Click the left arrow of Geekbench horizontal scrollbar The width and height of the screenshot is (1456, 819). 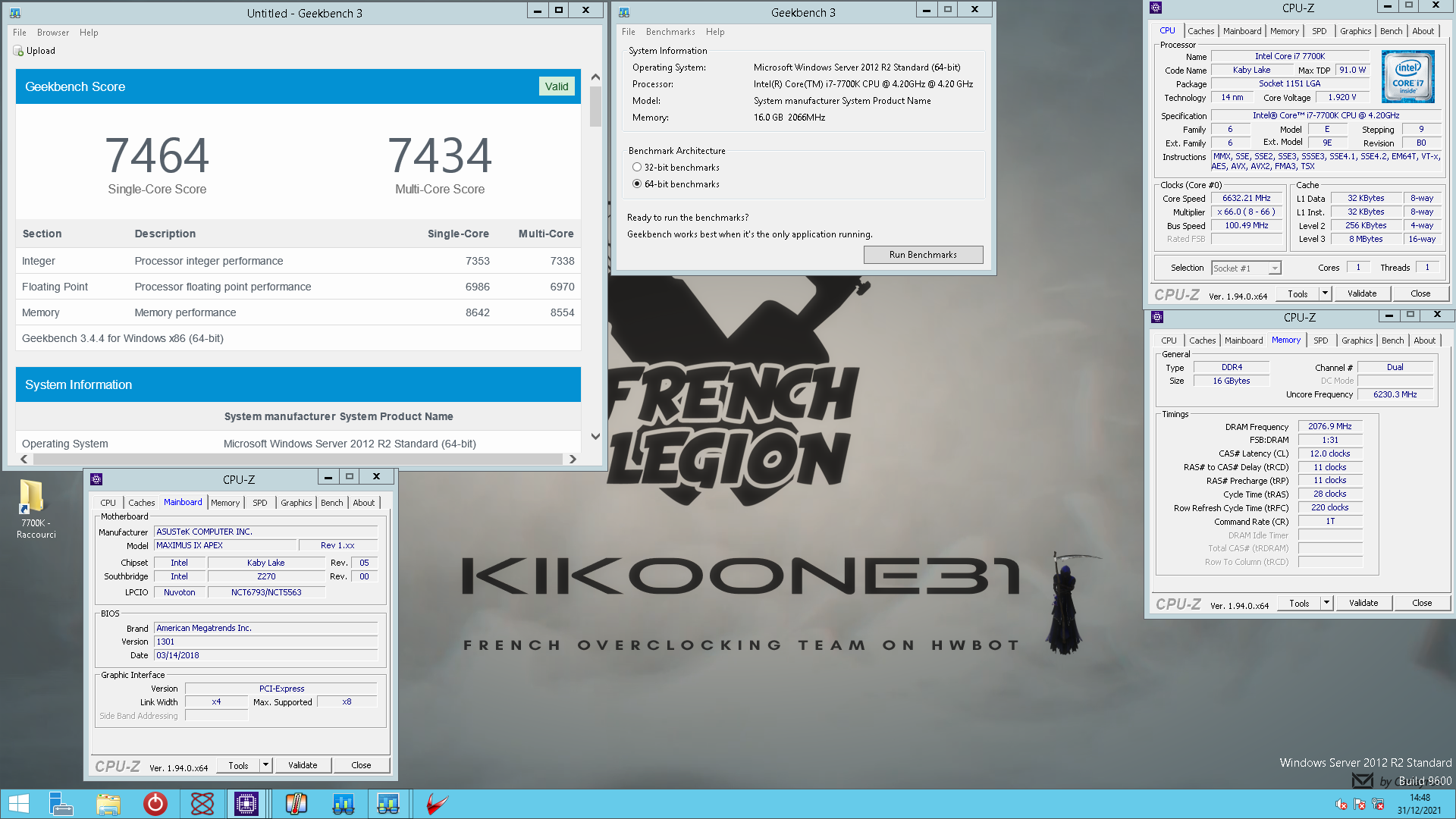pyautogui.click(x=24, y=459)
